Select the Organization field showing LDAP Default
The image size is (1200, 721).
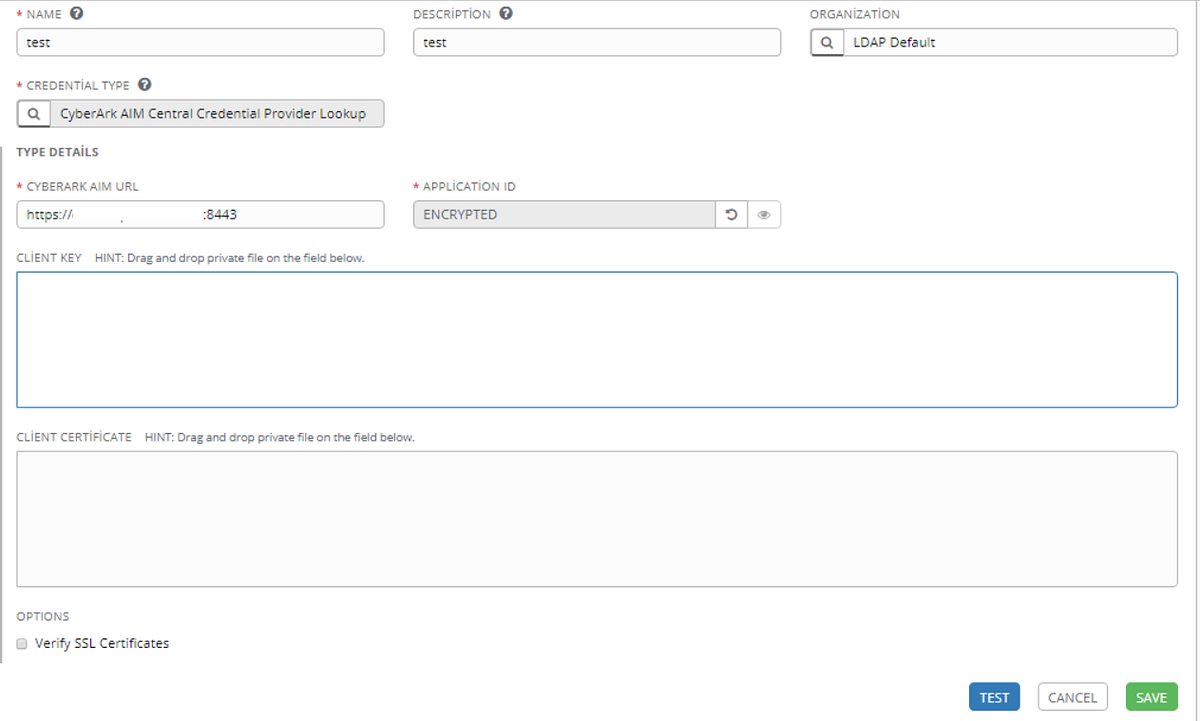(x=1010, y=42)
